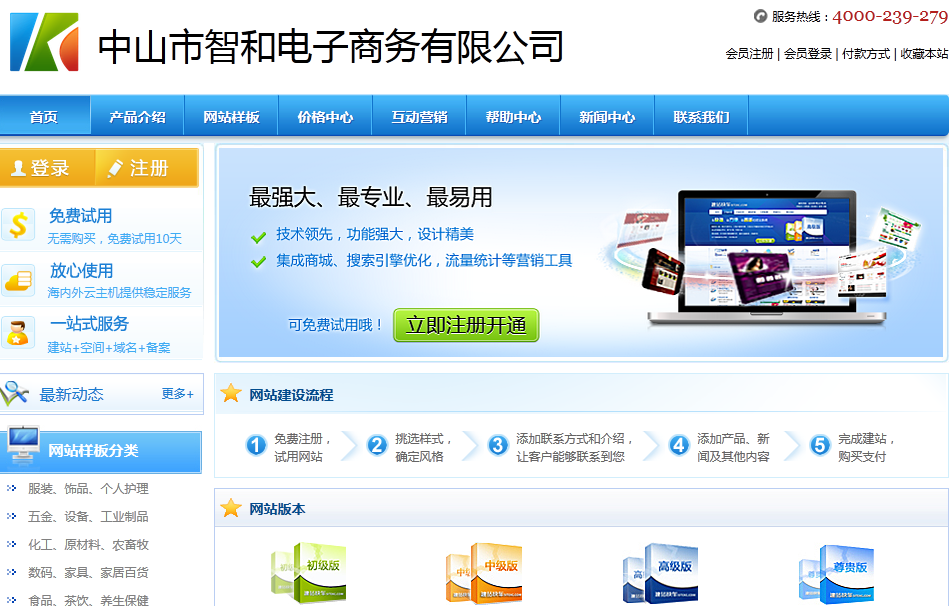Click the laptop banner image
952x606 pixels.
point(766,255)
